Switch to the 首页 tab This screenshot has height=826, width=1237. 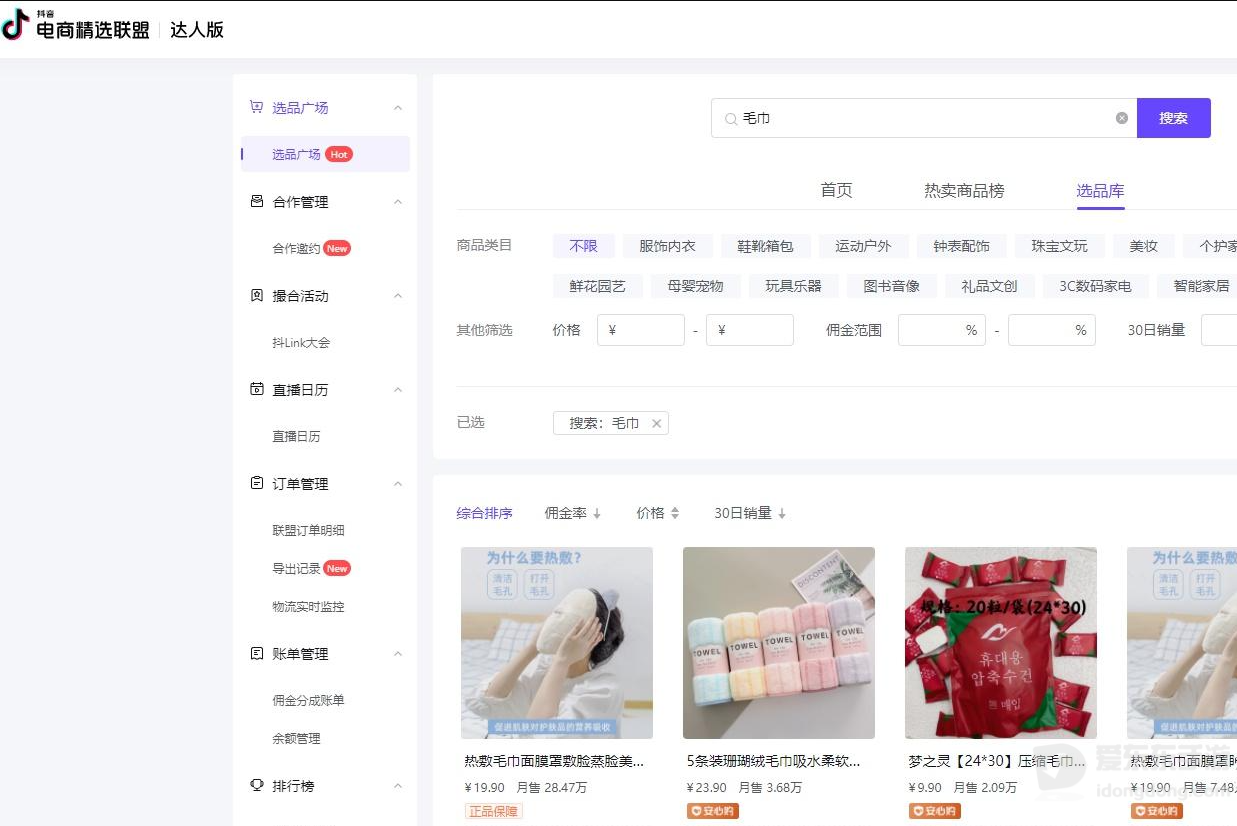pos(836,190)
